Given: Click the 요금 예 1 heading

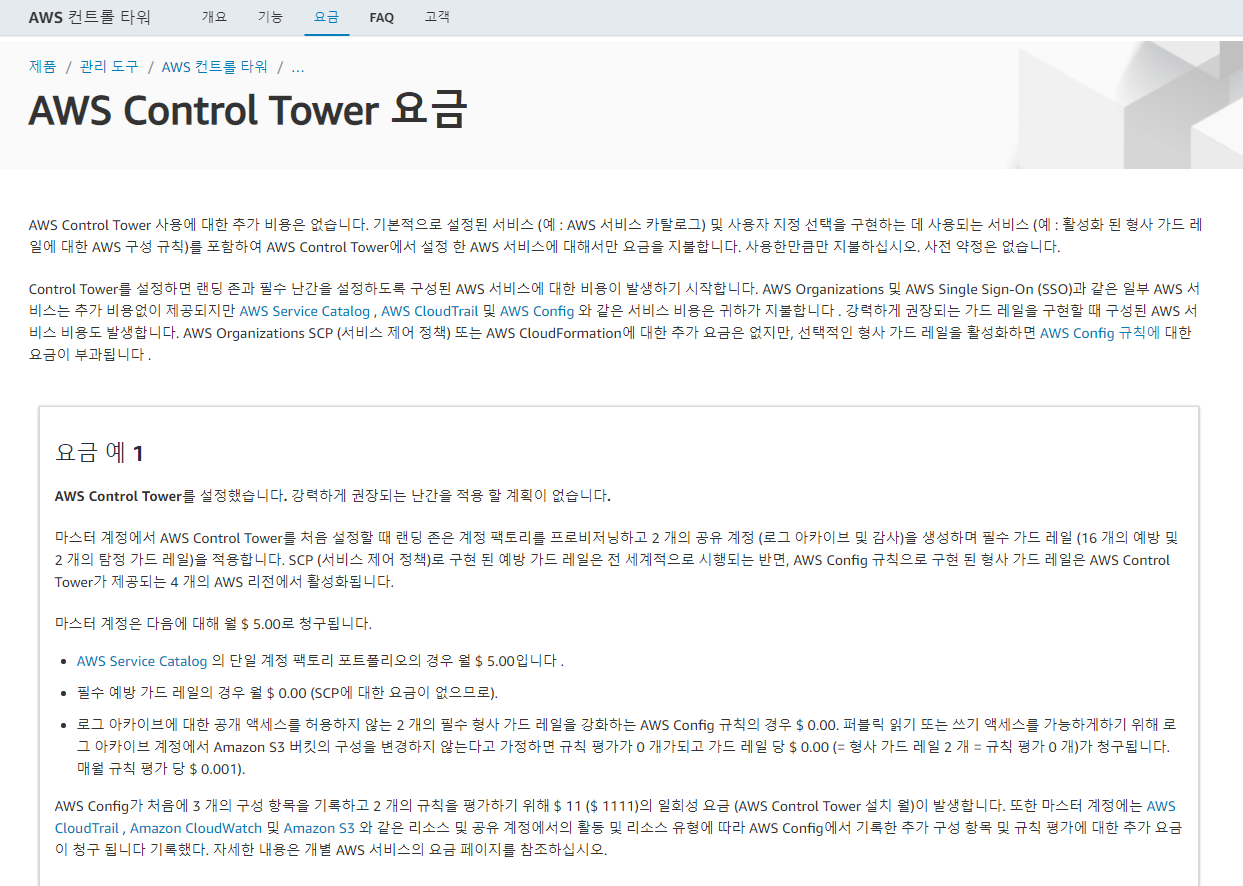Looking at the screenshot, I should 99,453.
